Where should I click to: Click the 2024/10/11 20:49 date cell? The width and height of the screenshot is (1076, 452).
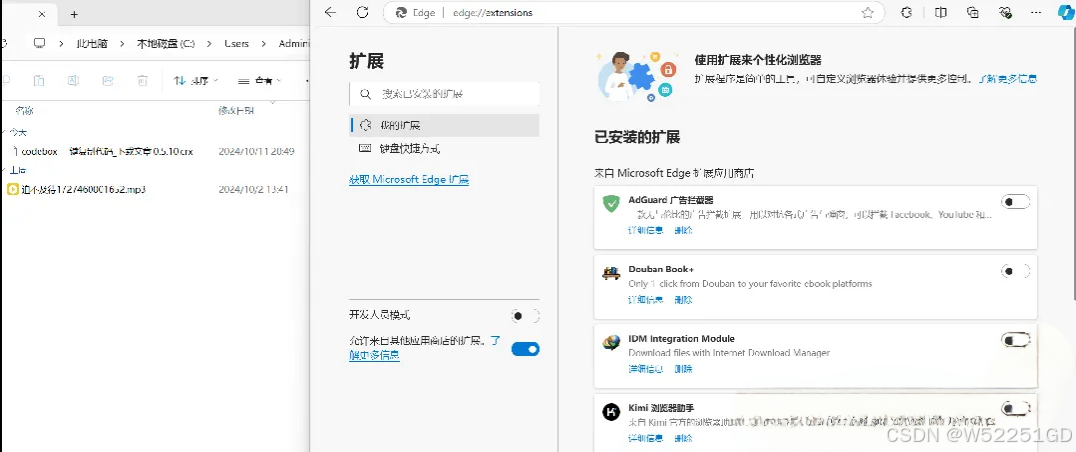[256, 151]
